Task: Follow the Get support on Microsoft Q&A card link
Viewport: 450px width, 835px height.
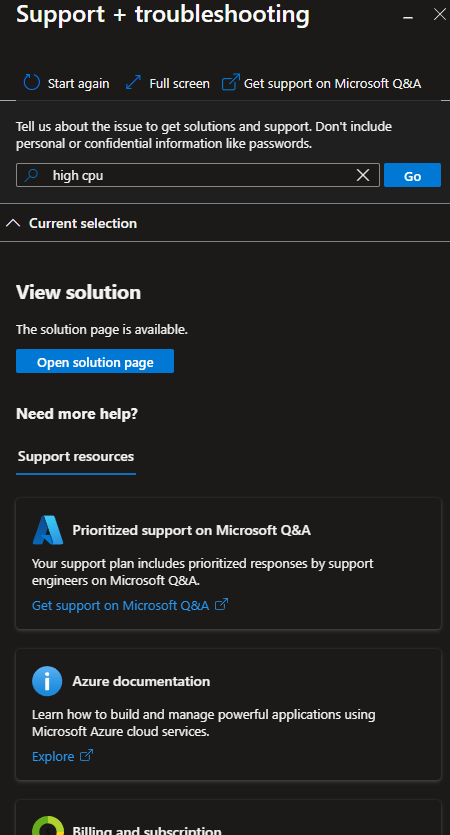Action: pyautogui.click(x=120, y=605)
